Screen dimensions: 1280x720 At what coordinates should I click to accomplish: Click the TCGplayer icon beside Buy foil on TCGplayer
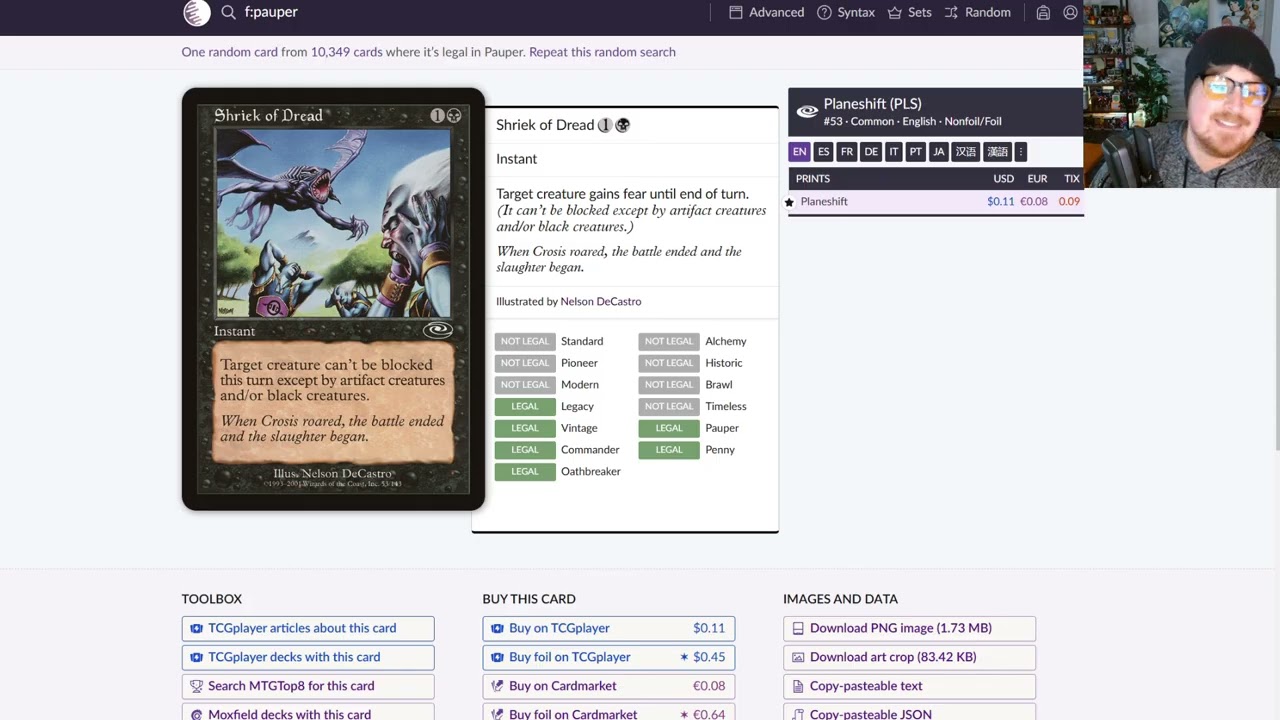[497, 657]
